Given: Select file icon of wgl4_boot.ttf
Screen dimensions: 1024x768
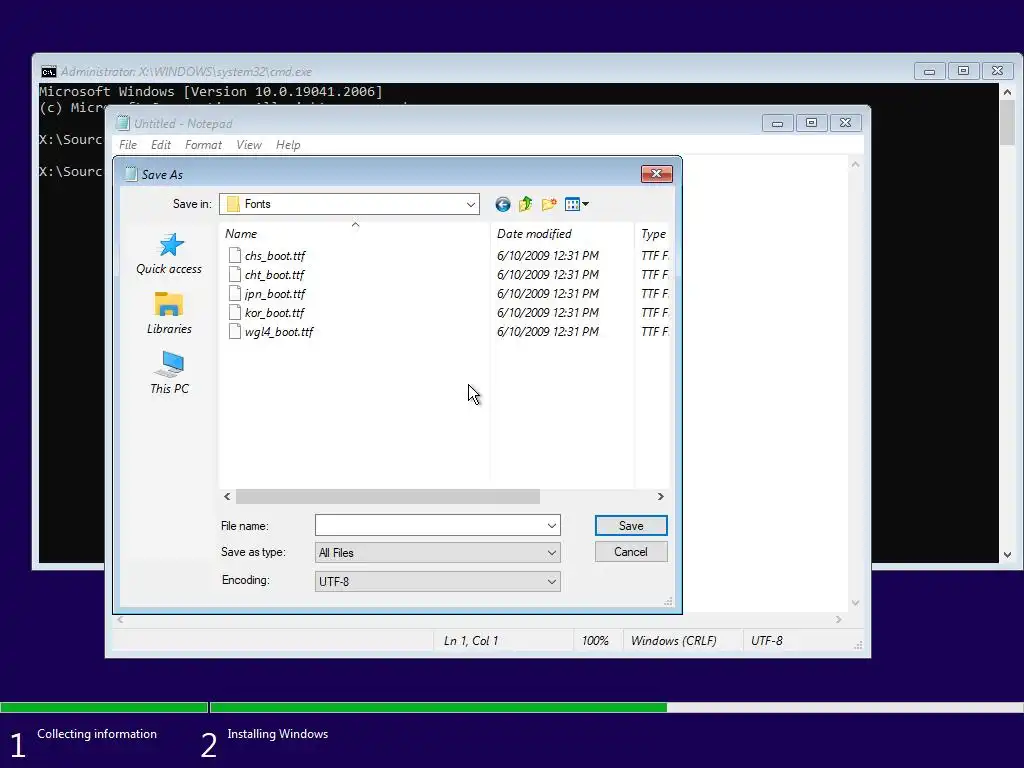Looking at the screenshot, I should pos(234,331).
